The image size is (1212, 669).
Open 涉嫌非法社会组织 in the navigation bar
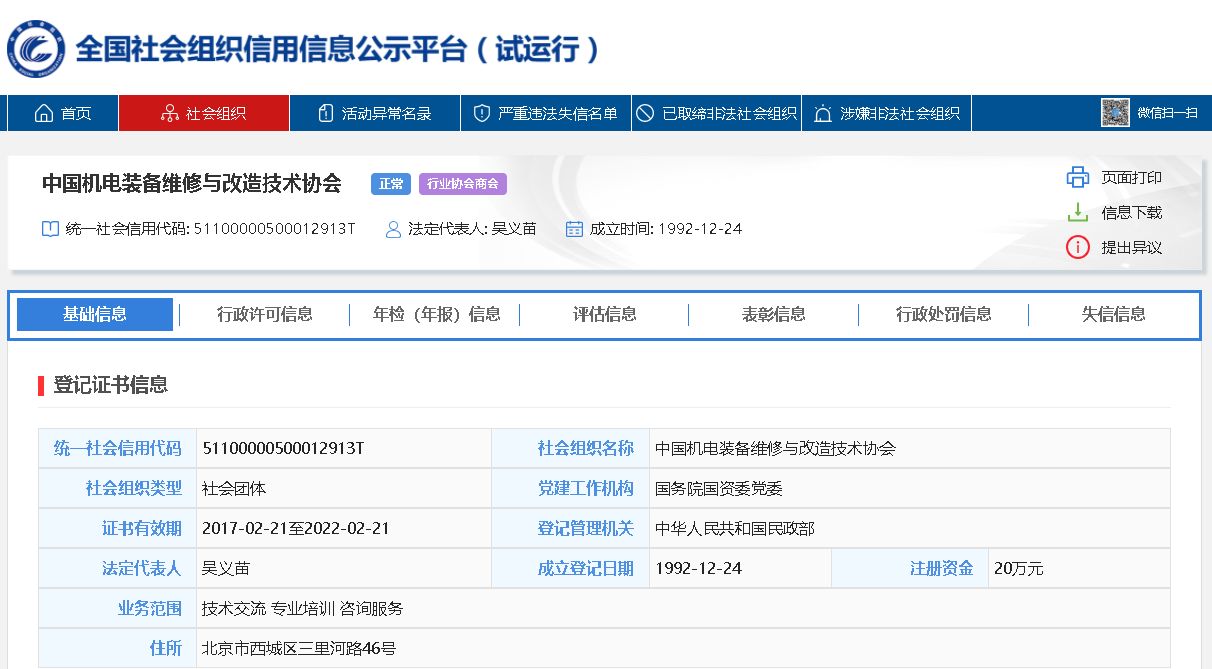888,113
